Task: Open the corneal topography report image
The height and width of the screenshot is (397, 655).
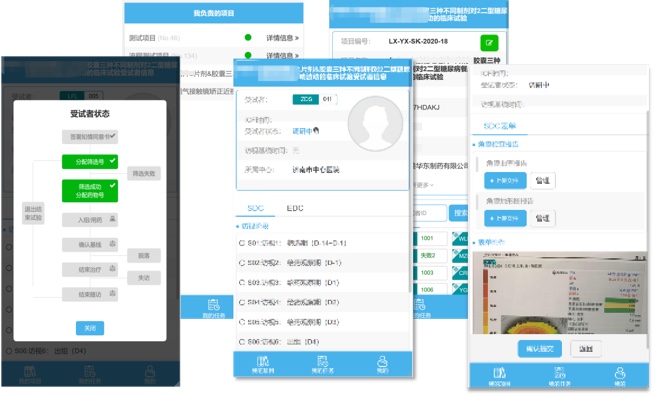Action: click(560, 293)
